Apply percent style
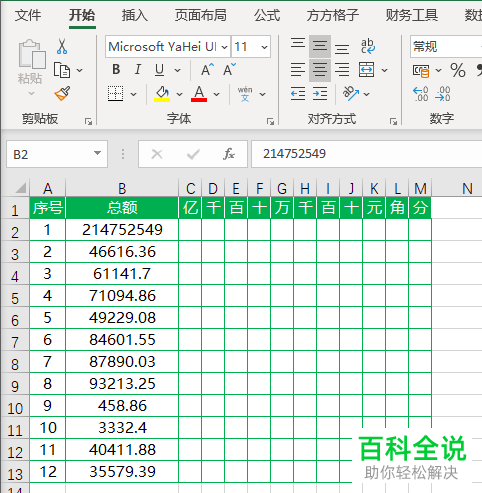 pos(458,70)
